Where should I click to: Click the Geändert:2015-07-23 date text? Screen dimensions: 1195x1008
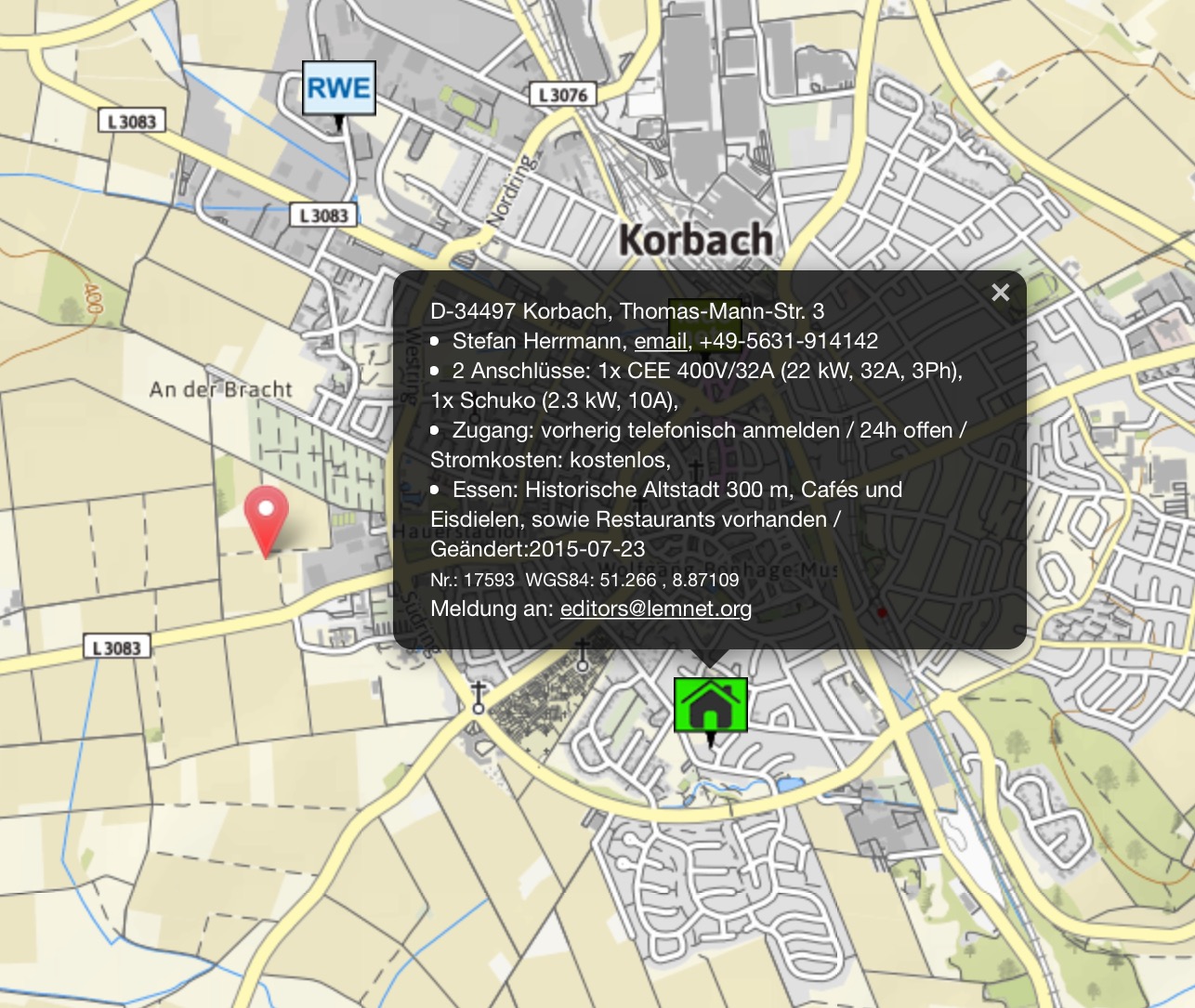coord(537,549)
